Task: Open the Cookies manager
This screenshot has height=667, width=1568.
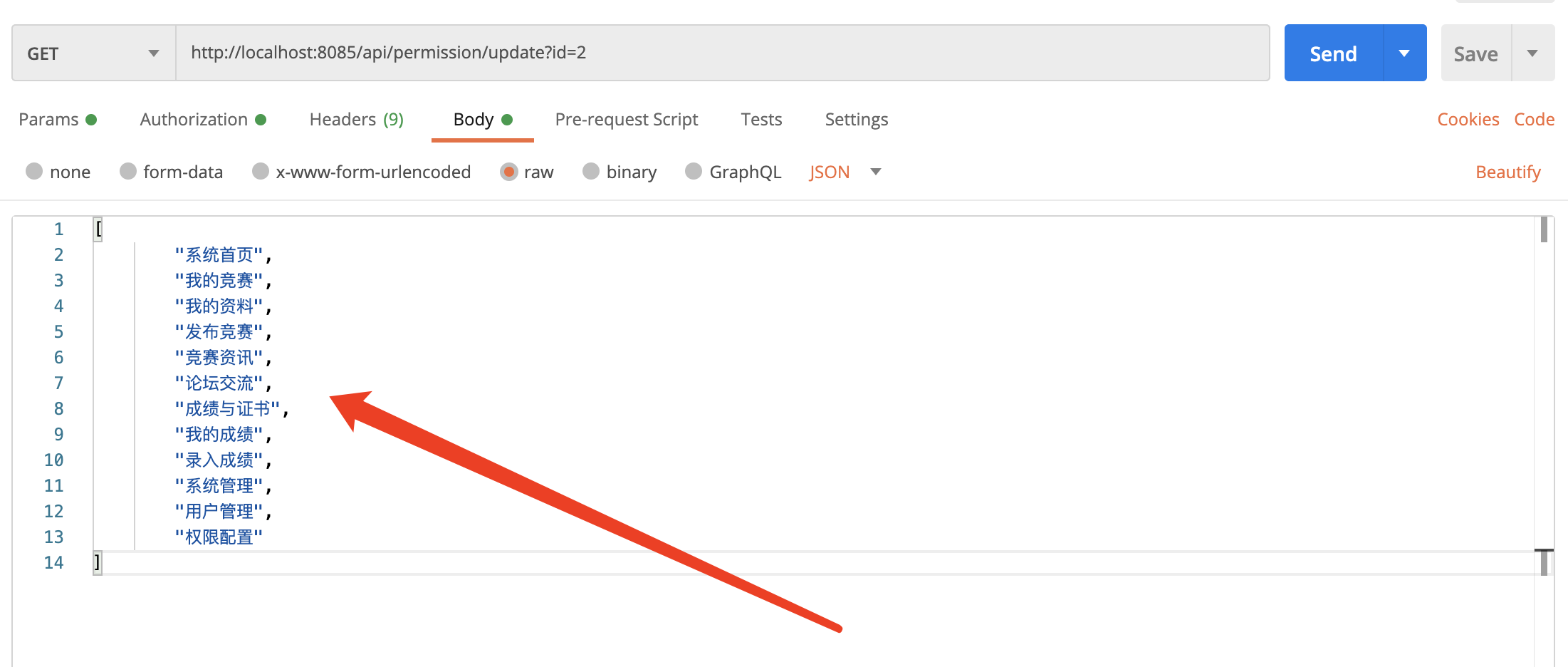Action: click(x=1468, y=119)
